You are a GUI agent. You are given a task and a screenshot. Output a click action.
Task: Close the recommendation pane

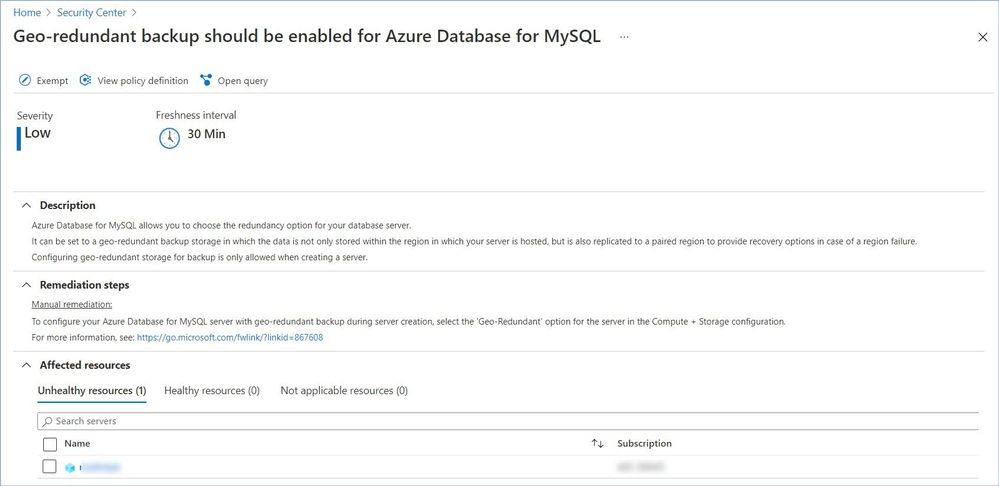982,37
